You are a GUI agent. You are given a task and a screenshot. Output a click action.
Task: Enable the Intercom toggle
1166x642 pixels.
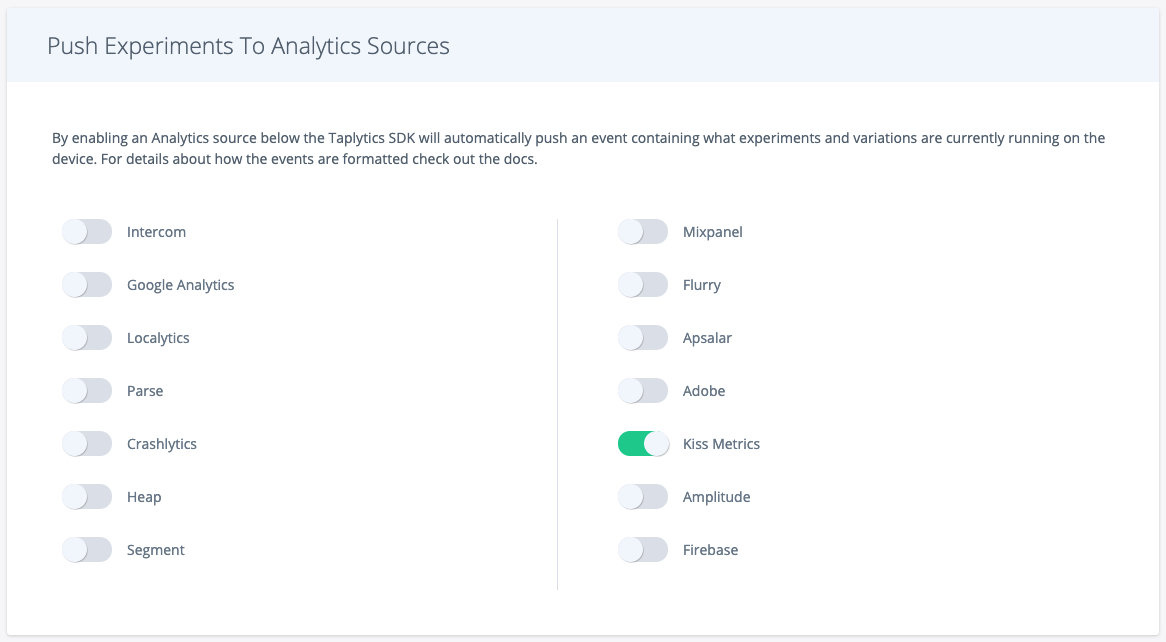(87, 231)
